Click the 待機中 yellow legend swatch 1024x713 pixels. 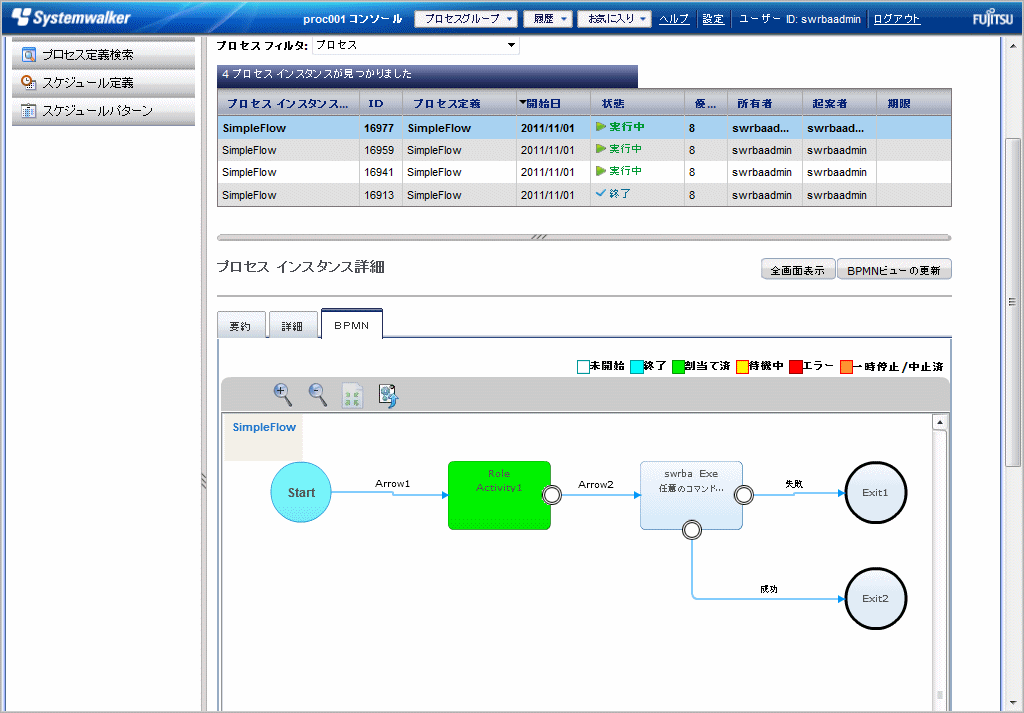[x=742, y=367]
